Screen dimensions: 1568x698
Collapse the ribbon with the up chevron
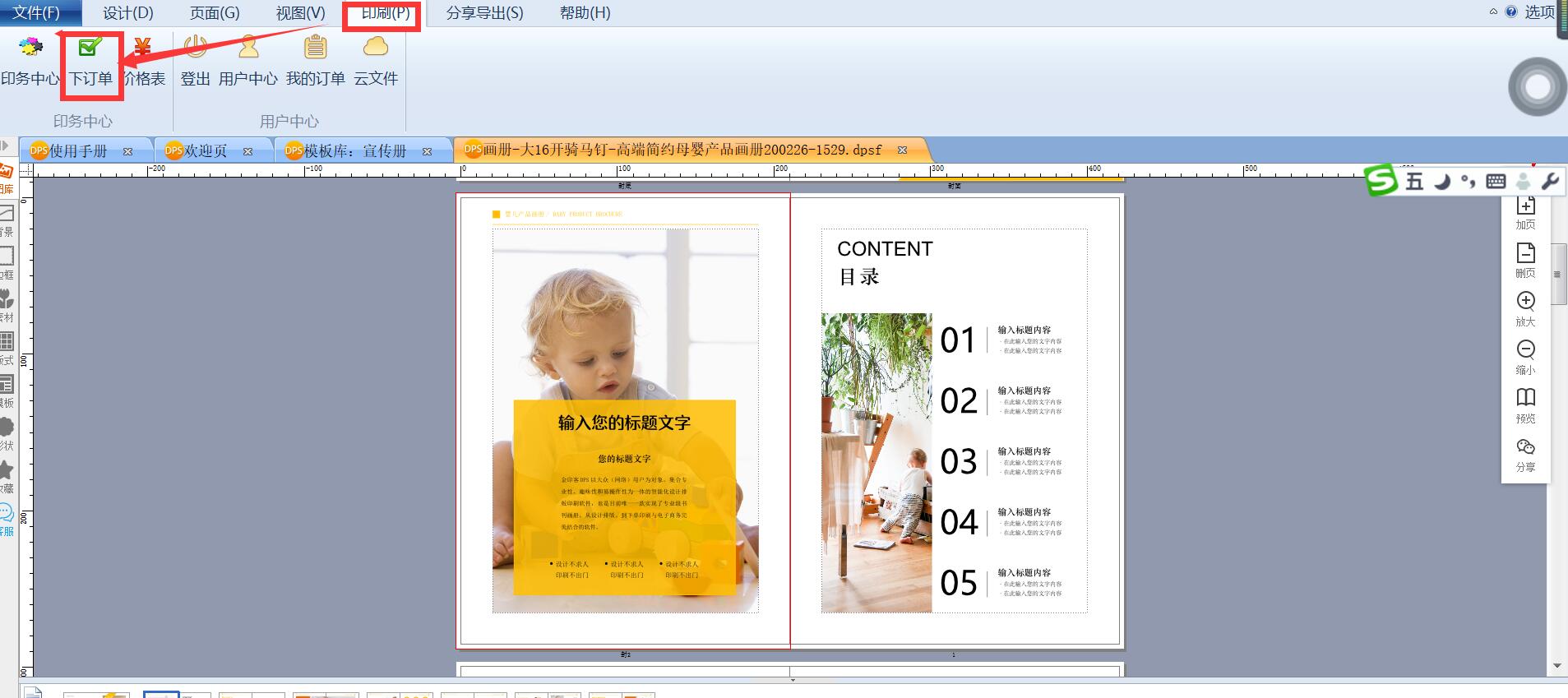pyautogui.click(x=1493, y=12)
